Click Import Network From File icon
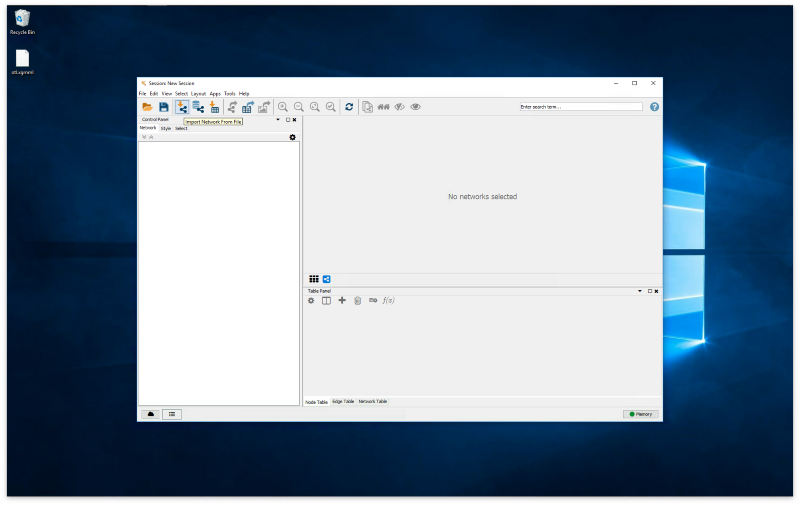The height and width of the screenshot is (505, 800). [x=182, y=107]
